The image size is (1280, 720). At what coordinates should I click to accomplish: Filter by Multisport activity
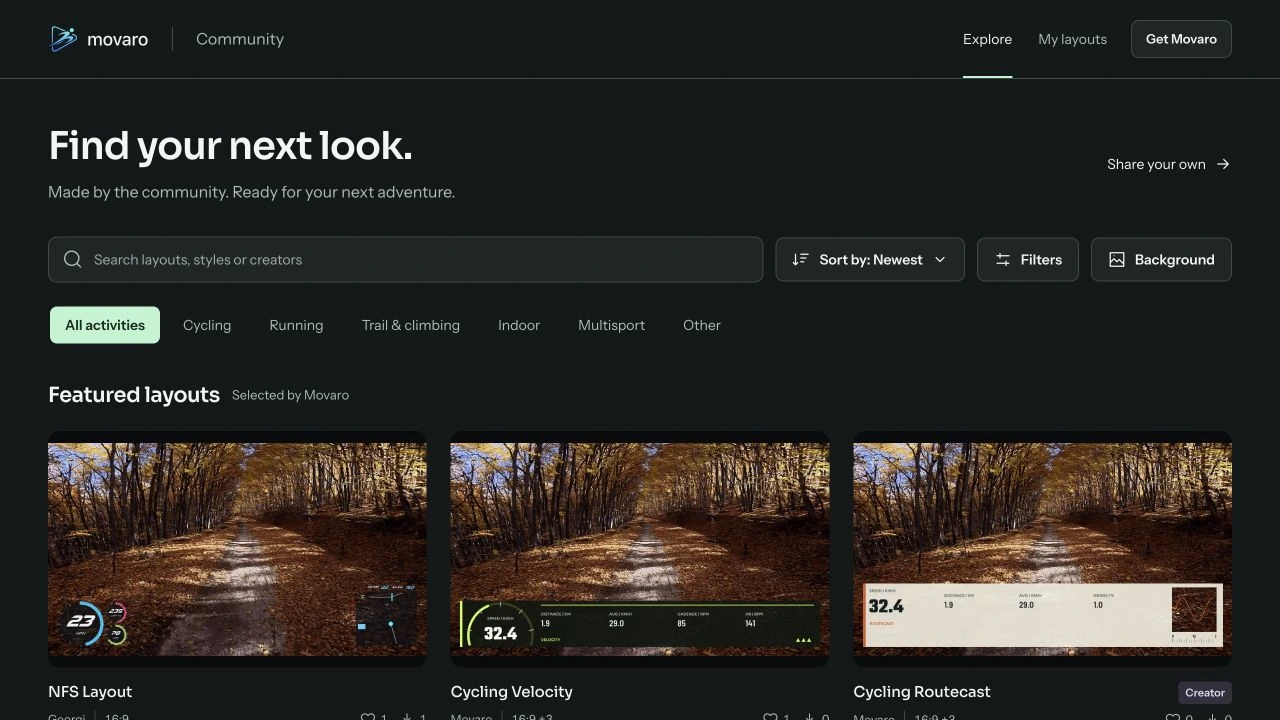[x=611, y=325]
